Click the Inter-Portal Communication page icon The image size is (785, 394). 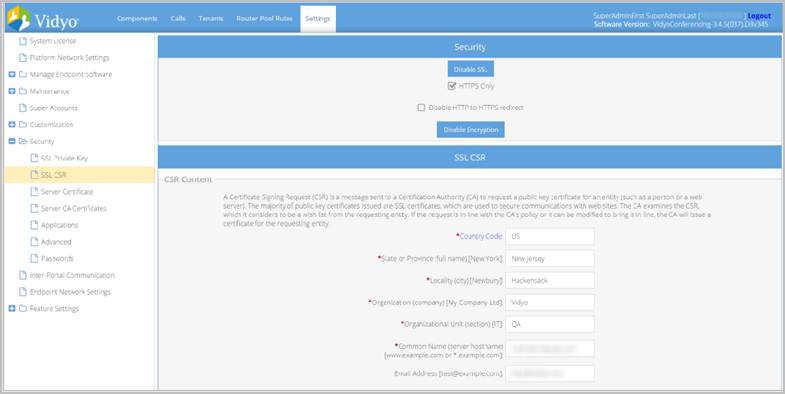[x=23, y=275]
